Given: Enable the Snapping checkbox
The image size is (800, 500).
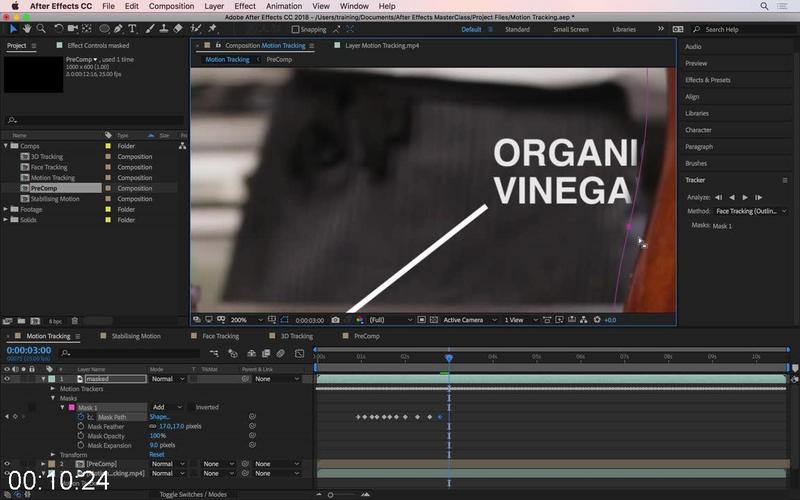Looking at the screenshot, I should (295, 30).
